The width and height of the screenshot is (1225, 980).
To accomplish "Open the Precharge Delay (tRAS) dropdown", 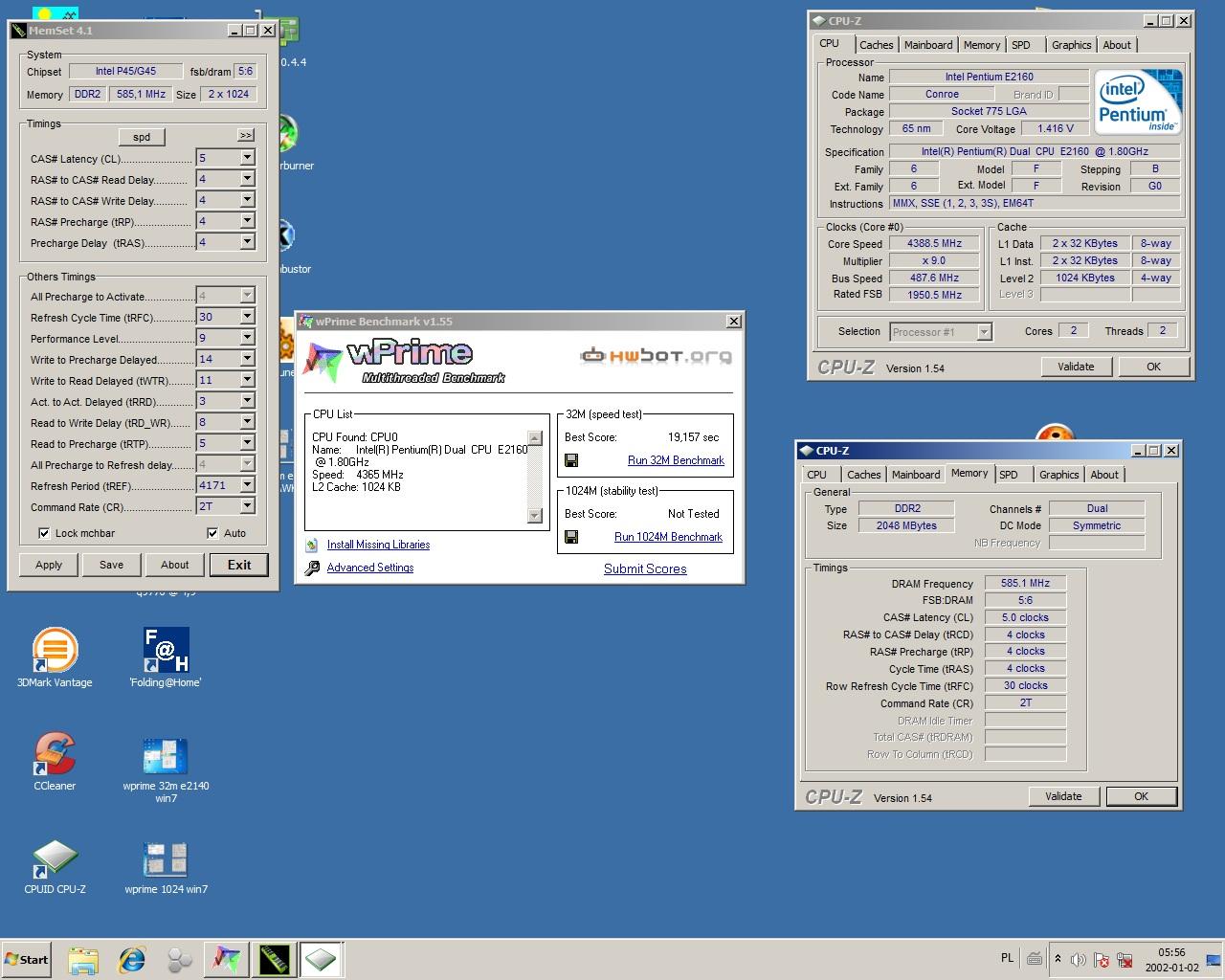I will (x=247, y=242).
